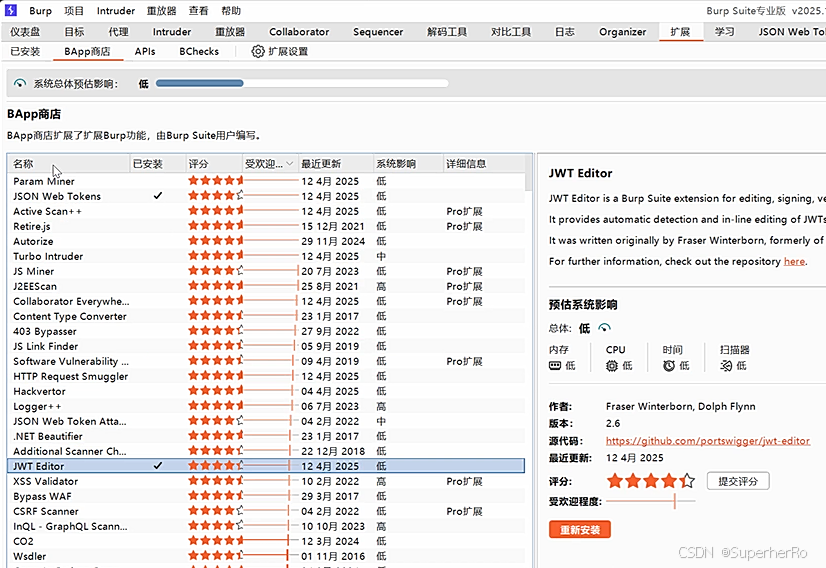The height and width of the screenshot is (568, 826).
Task: Select the 403 Bypasser extension
Action: [266, 331]
